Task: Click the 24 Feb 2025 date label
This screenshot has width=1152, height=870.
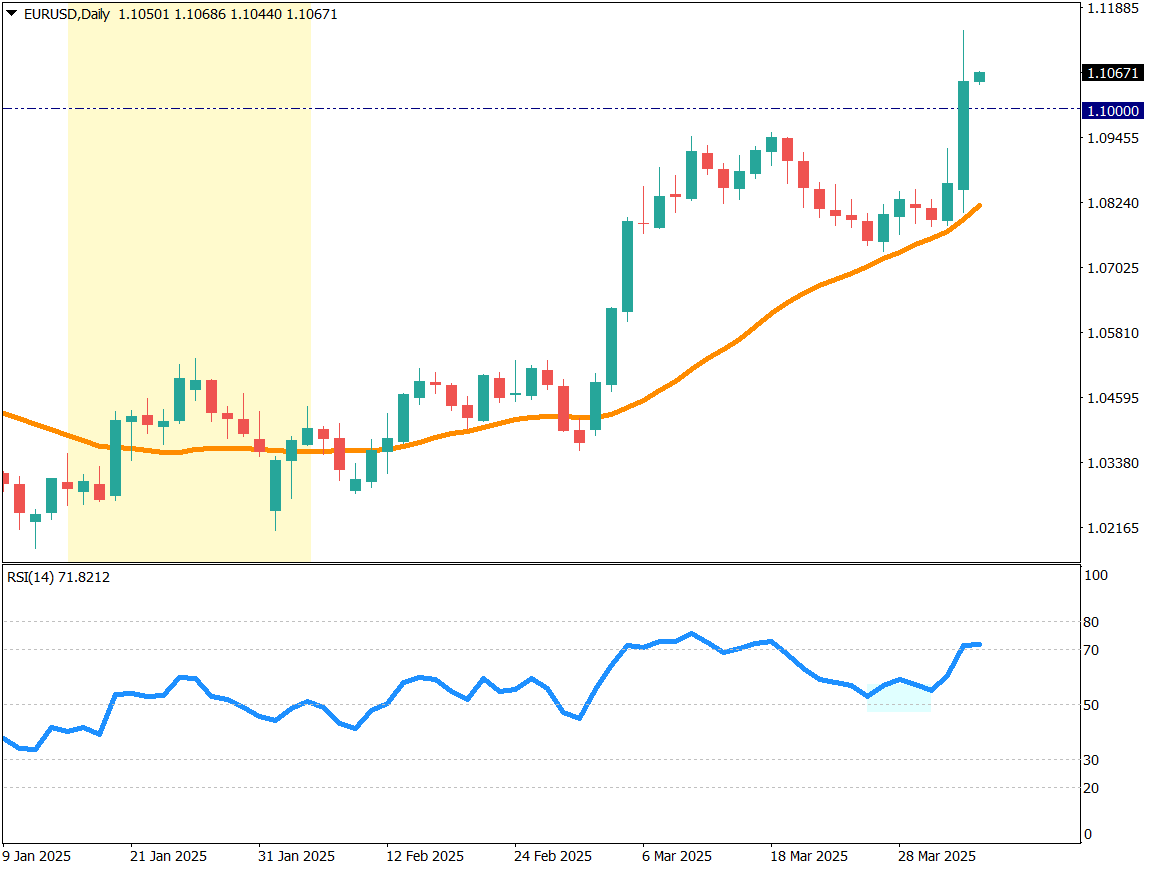Action: click(553, 857)
